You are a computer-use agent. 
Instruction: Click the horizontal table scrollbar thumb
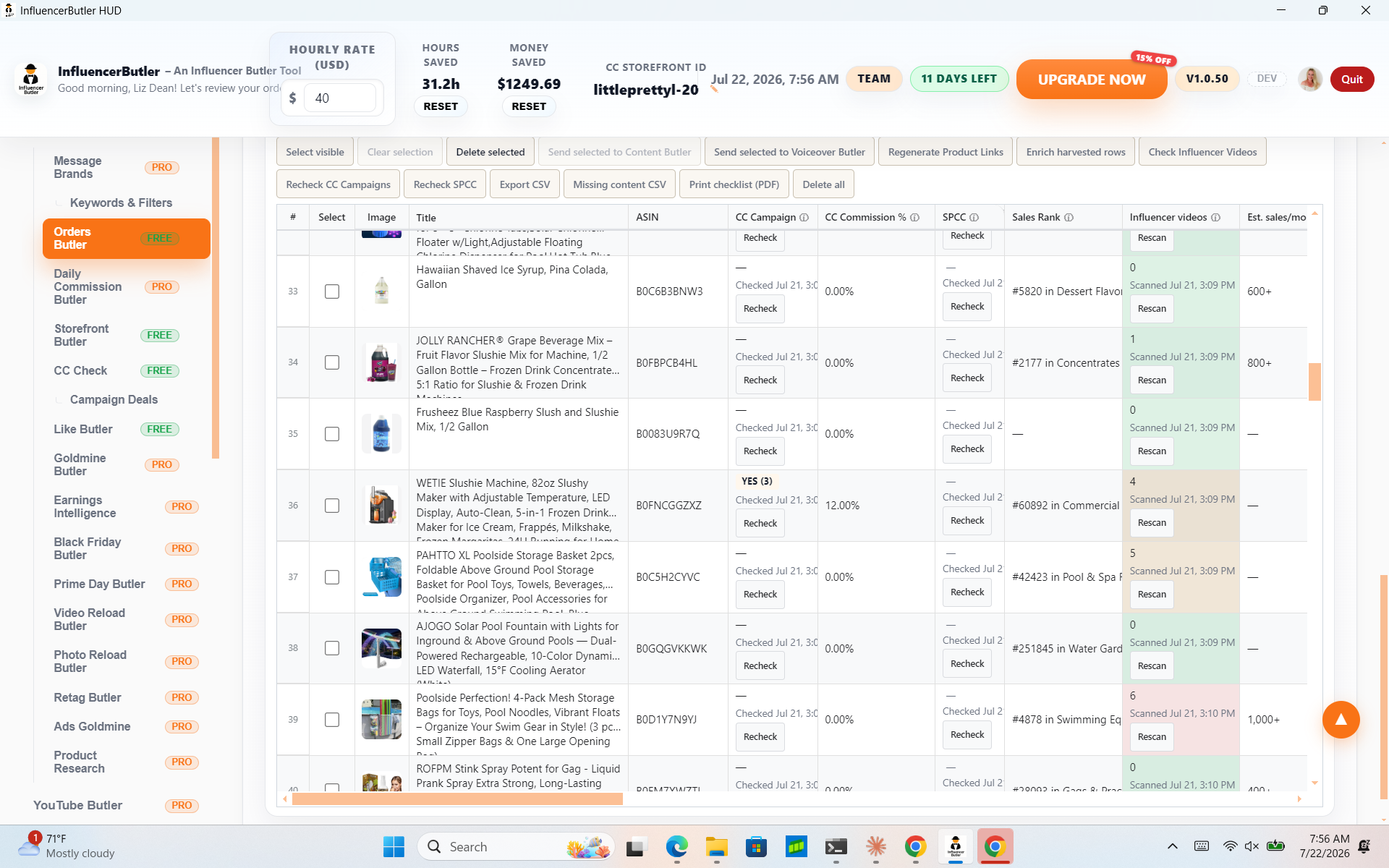(456, 799)
